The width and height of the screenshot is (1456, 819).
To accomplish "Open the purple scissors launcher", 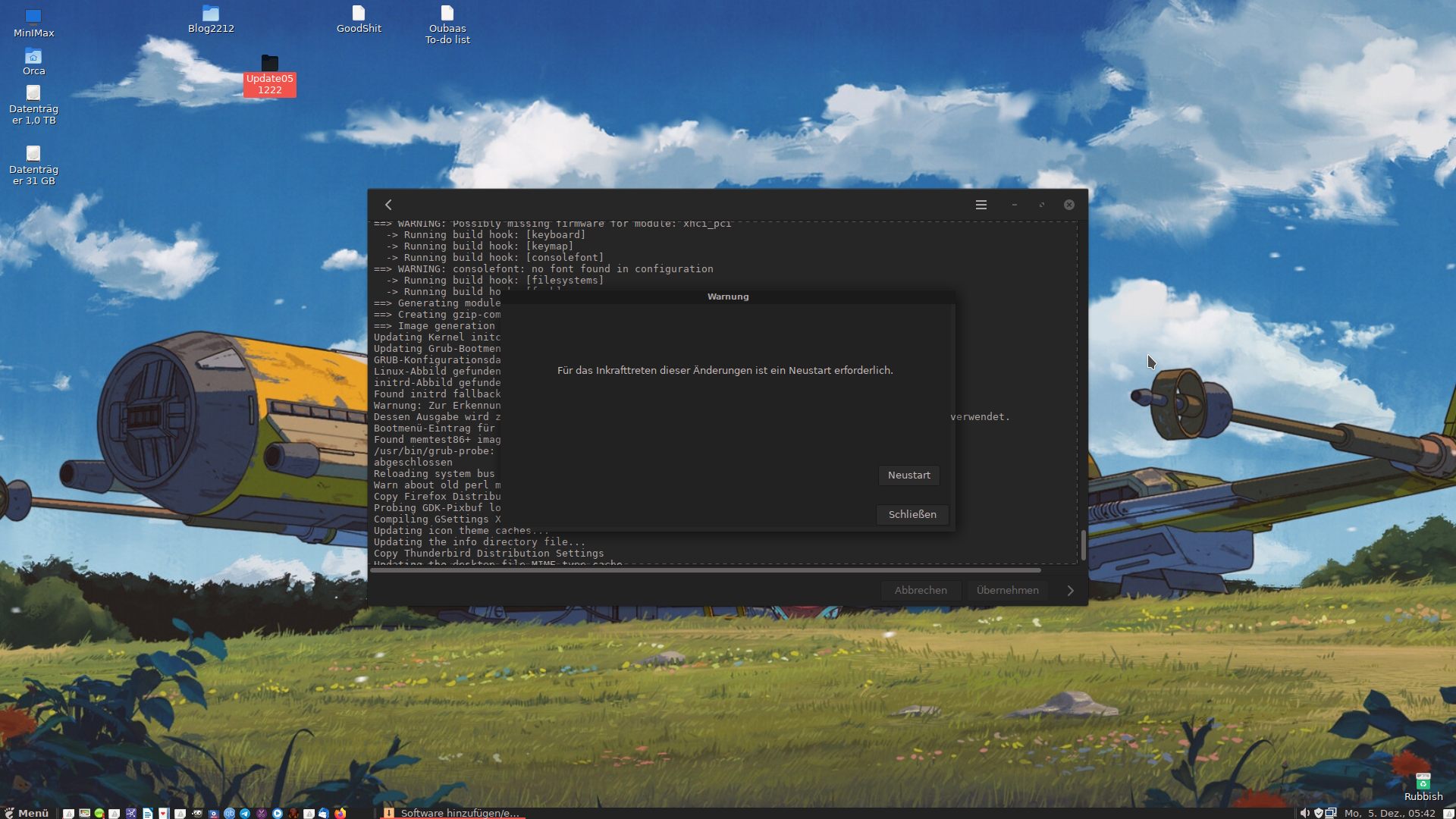I will point(261,813).
